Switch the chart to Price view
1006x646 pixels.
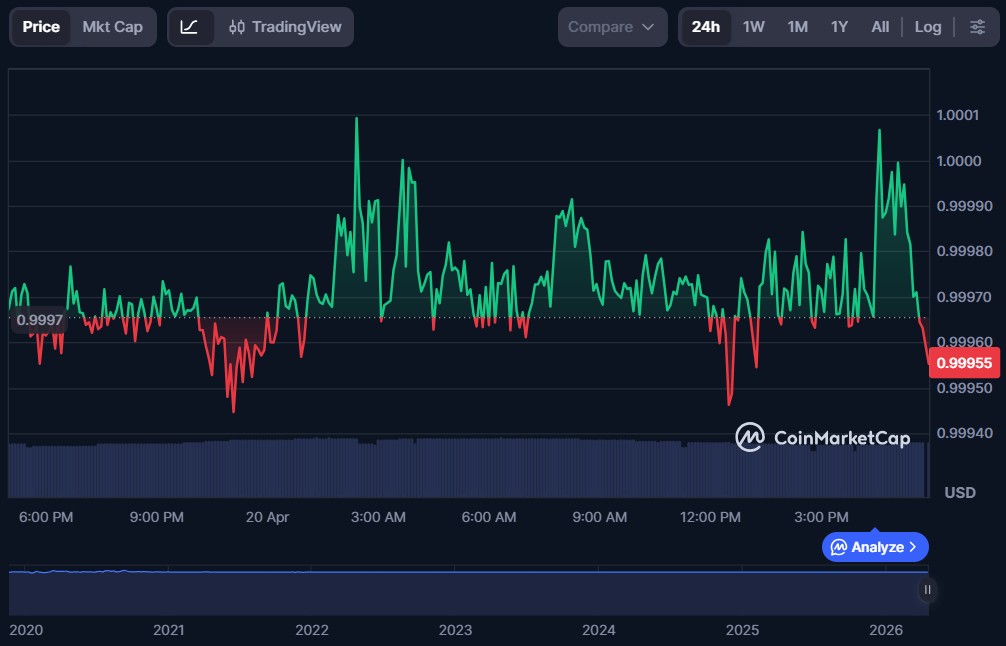click(41, 27)
